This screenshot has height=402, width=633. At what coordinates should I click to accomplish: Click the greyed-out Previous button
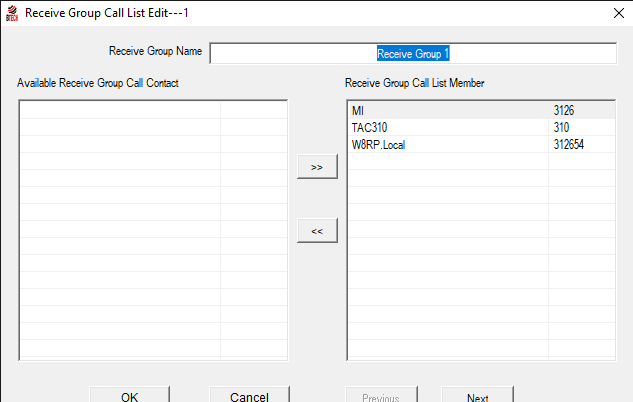pyautogui.click(x=380, y=396)
